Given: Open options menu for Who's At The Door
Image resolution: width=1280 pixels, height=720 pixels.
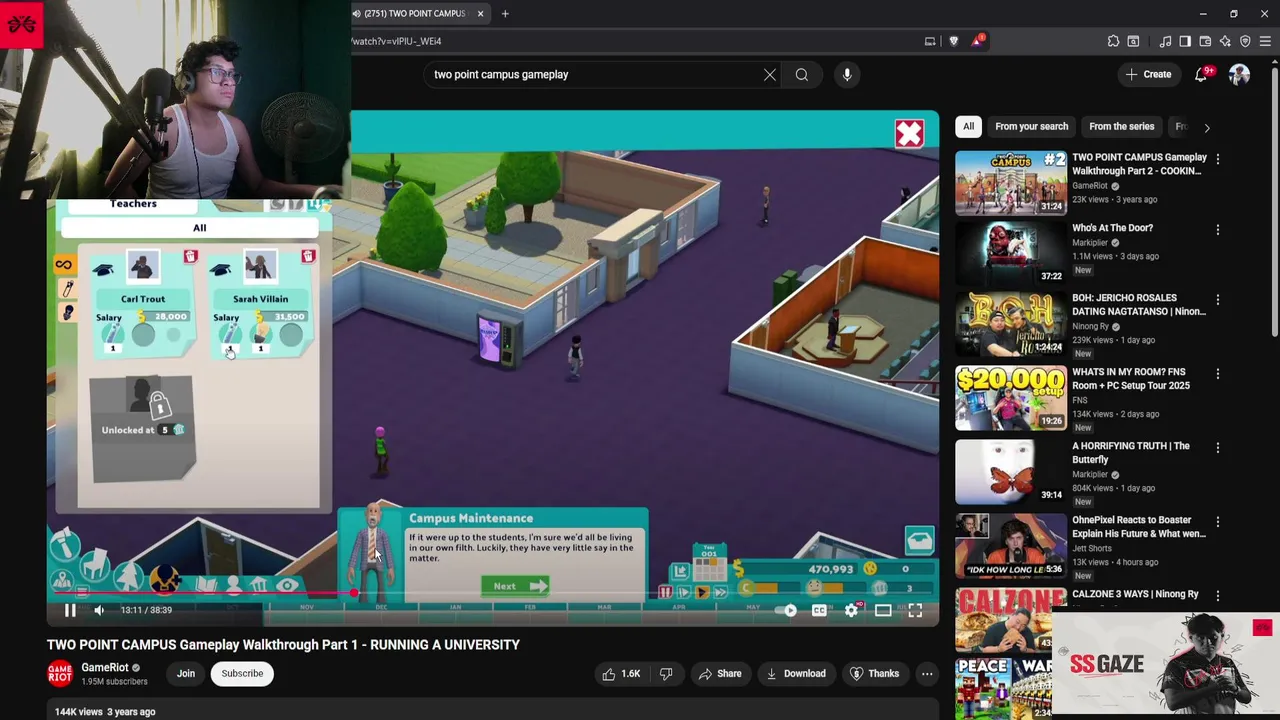Looking at the screenshot, I should 1217,230.
